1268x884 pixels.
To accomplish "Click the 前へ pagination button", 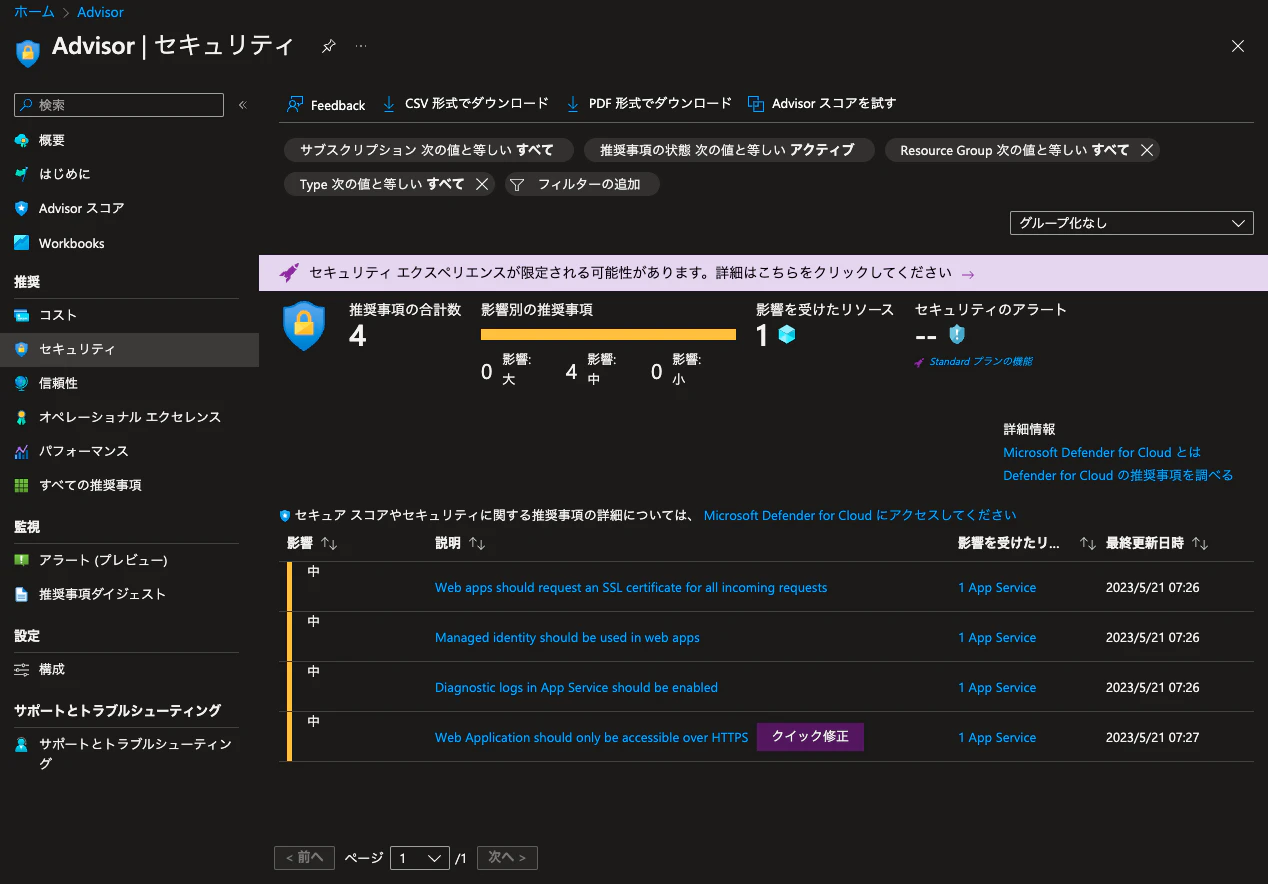I will click(303, 858).
